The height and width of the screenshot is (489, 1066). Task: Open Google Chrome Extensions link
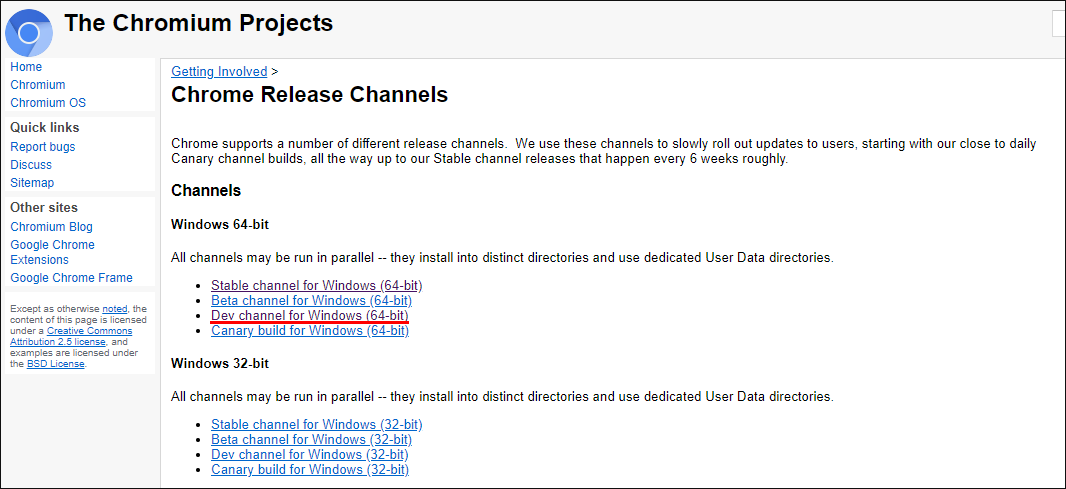52,252
